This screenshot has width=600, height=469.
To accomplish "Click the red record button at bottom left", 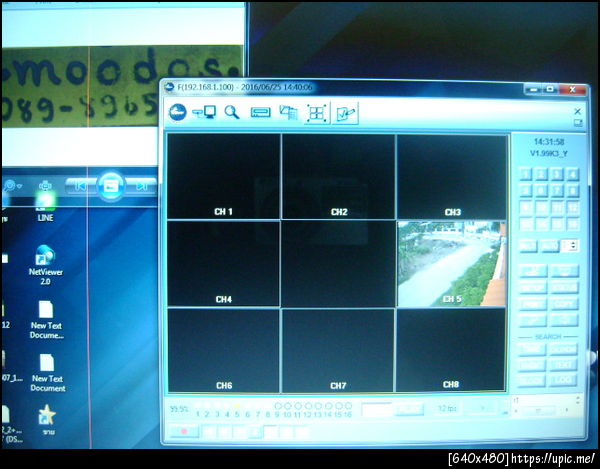I will [x=184, y=432].
